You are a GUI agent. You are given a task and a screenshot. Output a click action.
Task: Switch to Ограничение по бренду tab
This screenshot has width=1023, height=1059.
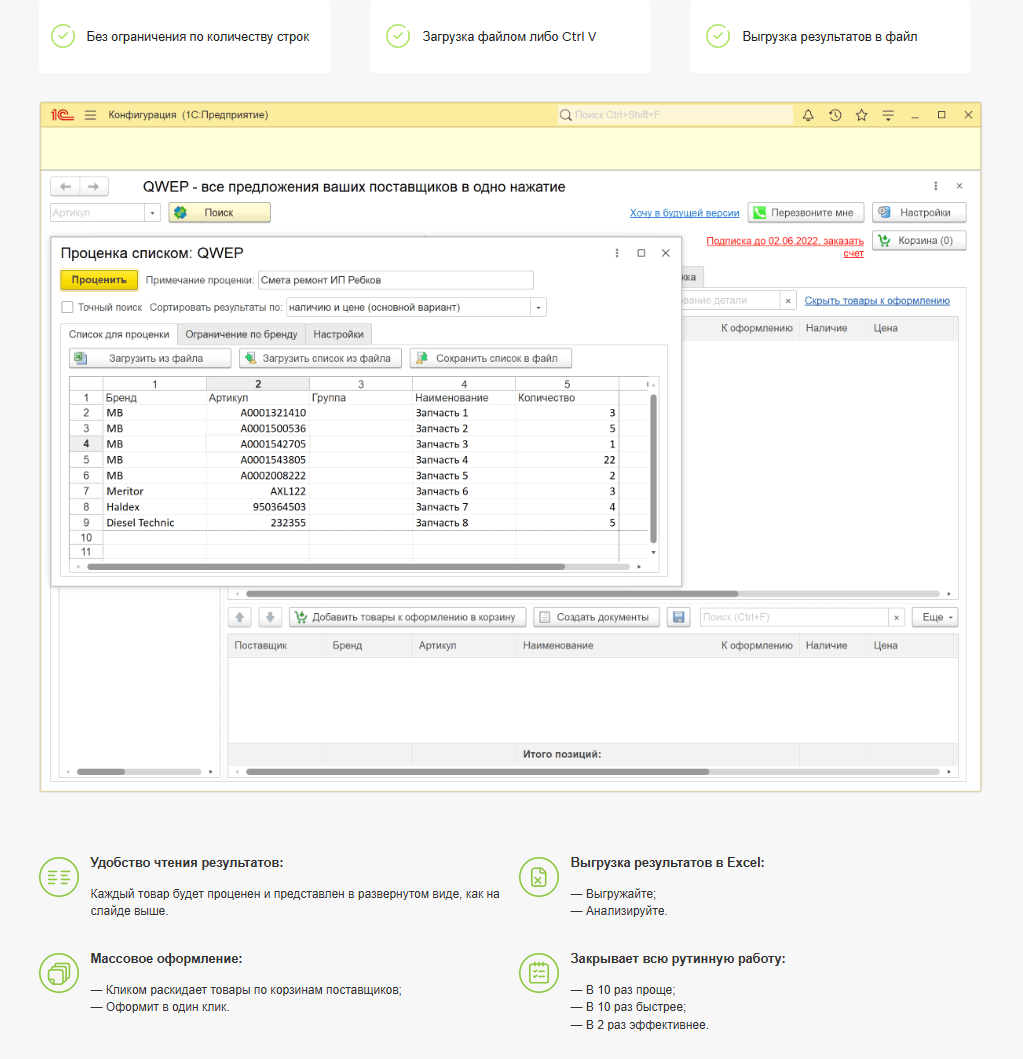(241, 334)
